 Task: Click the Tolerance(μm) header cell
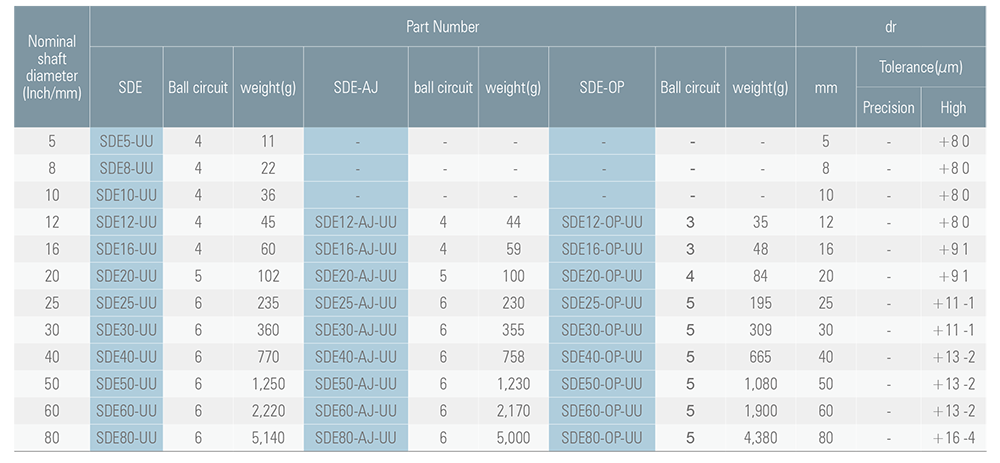pos(920,67)
